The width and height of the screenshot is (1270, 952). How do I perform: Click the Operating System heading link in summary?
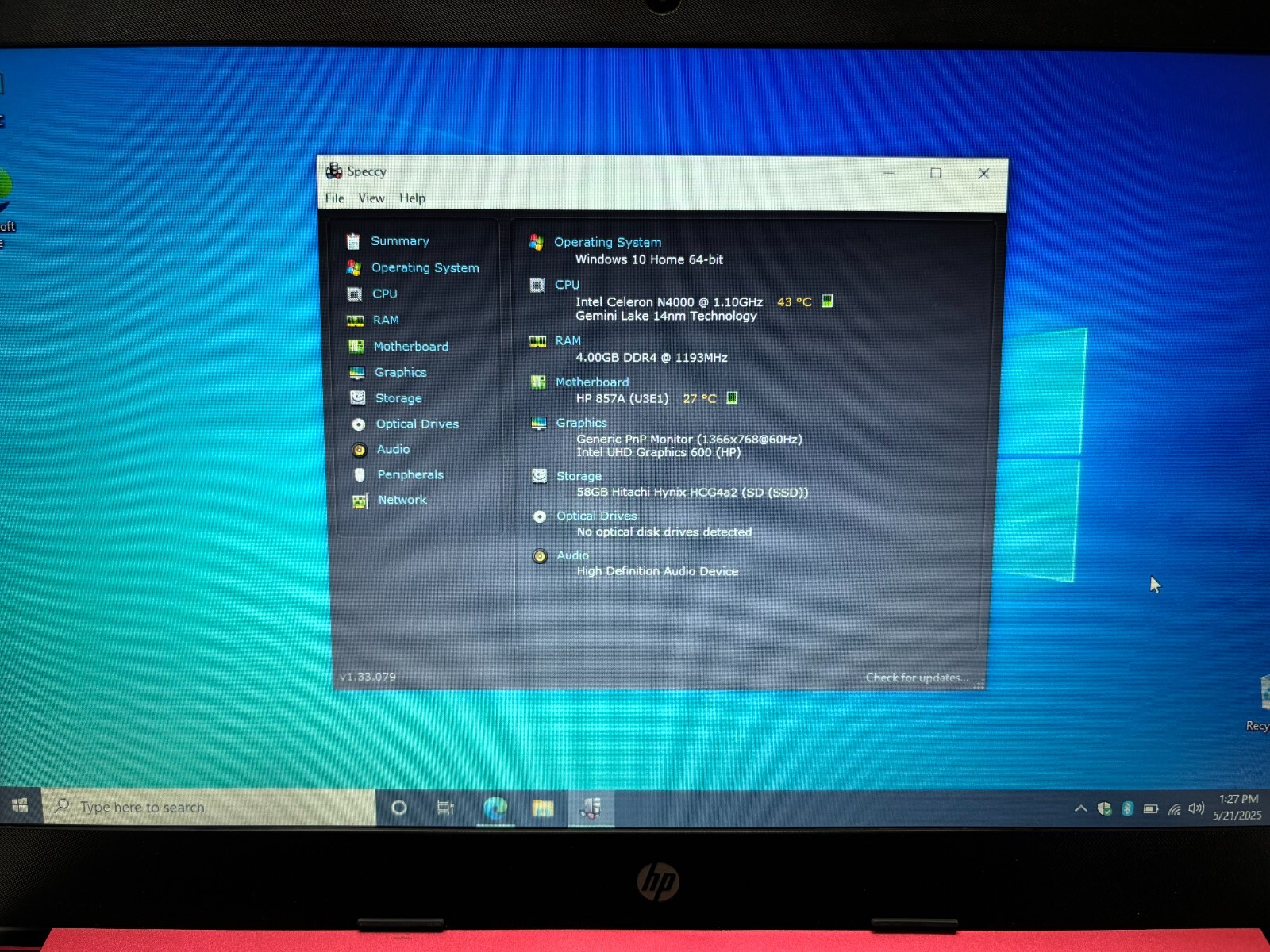607,242
